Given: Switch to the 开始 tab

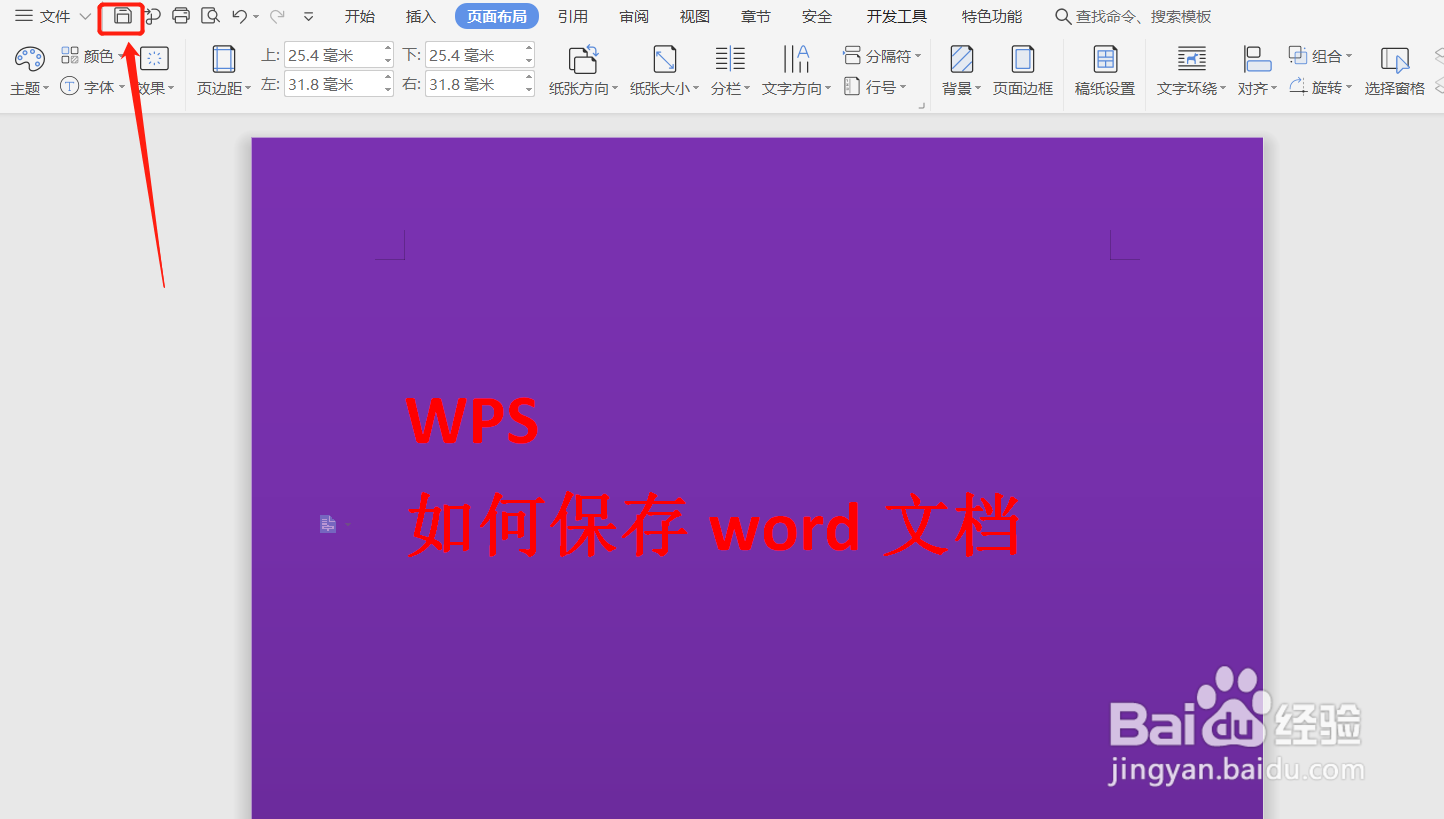Looking at the screenshot, I should 360,16.
